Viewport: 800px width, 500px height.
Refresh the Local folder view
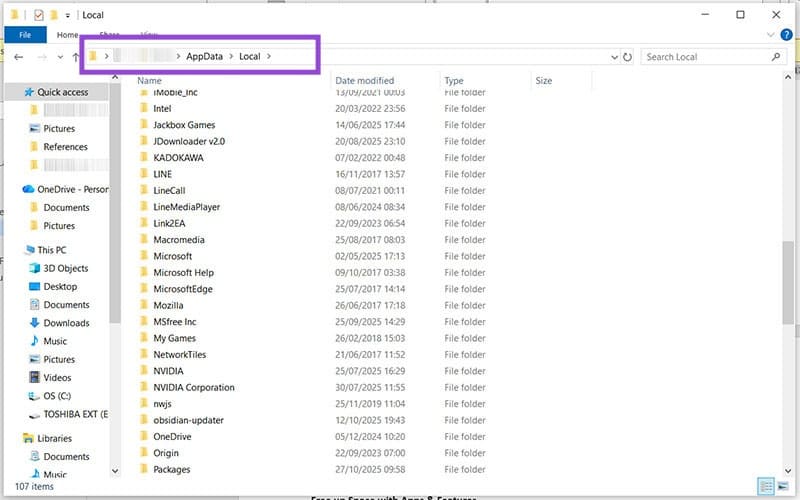coord(627,57)
